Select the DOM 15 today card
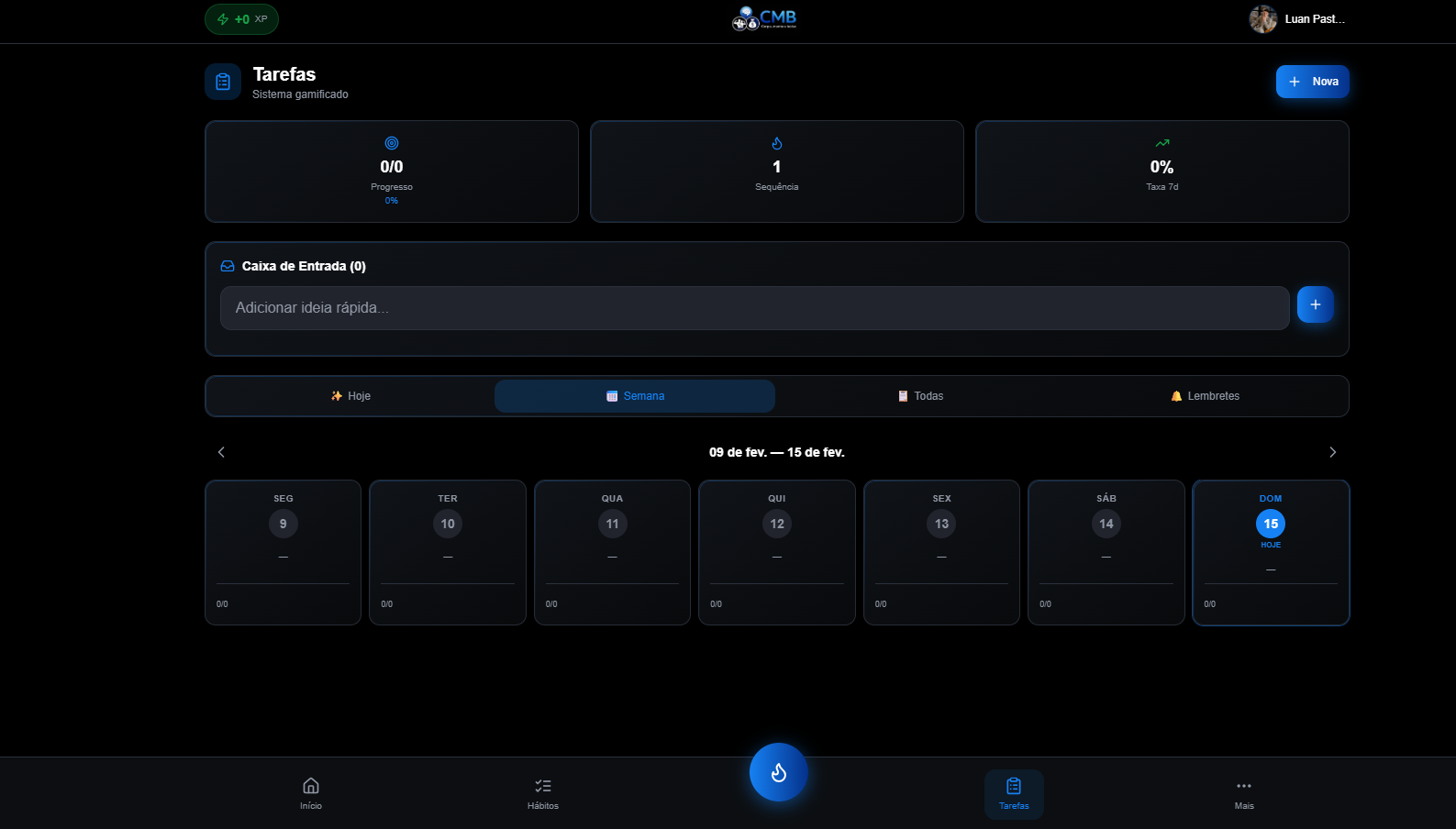 point(1270,552)
